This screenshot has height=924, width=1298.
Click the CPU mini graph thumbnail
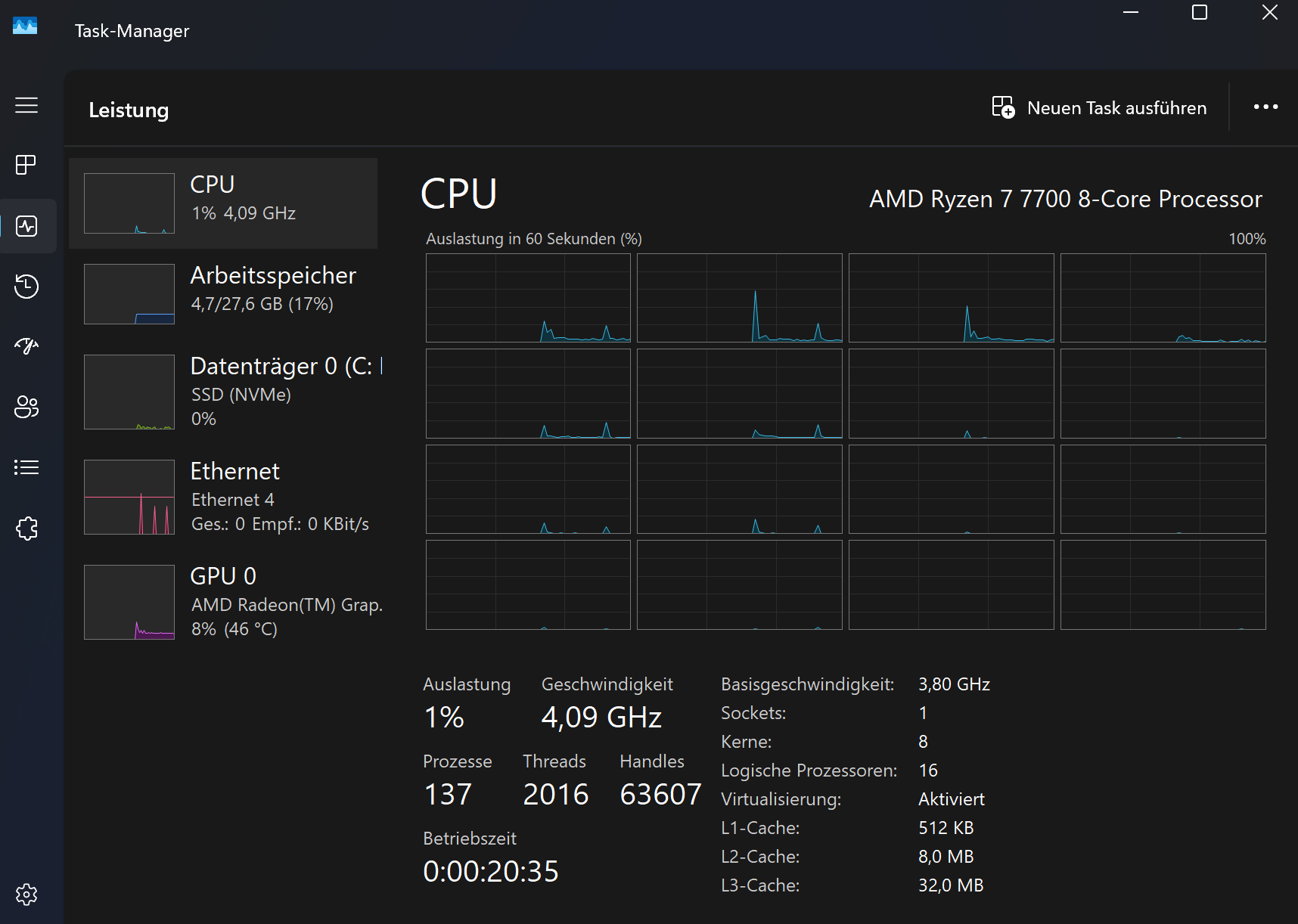pos(129,203)
